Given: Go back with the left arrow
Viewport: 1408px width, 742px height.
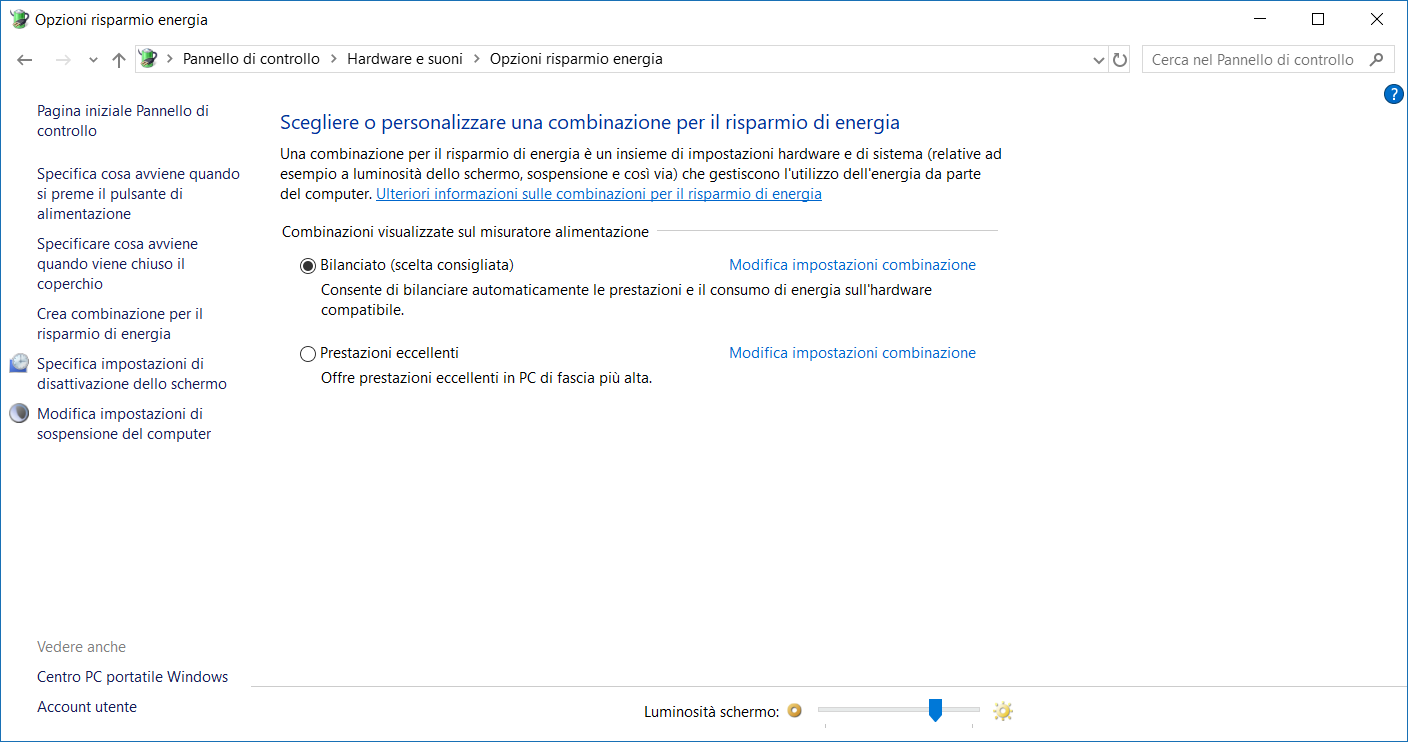Looking at the screenshot, I should coord(25,60).
